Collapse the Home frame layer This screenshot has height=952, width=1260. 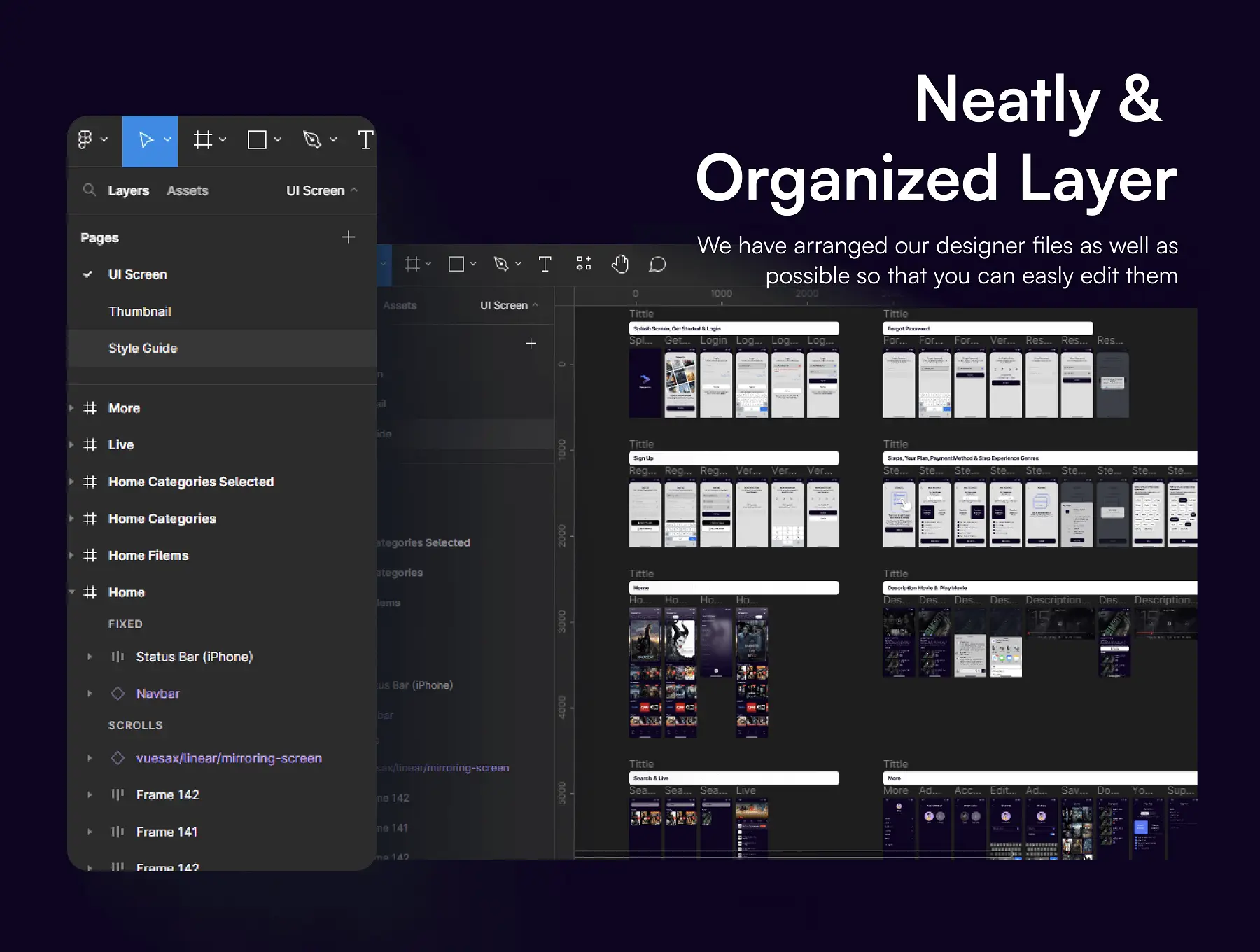click(x=71, y=592)
